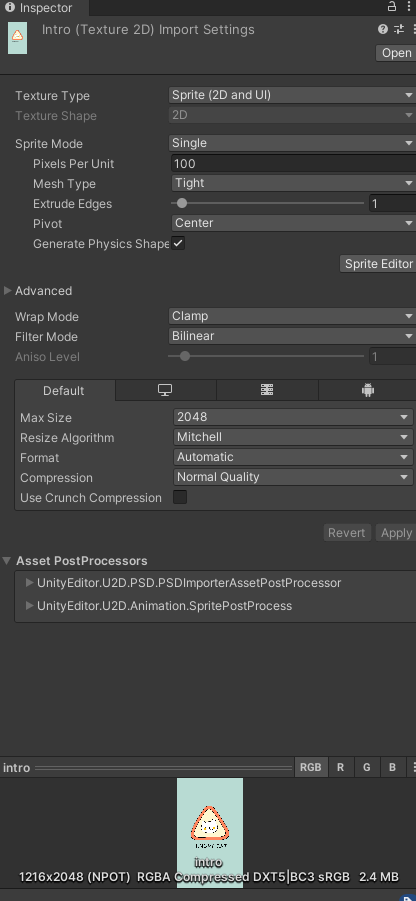The image size is (416, 901).
Task: Toggle the Generate Physics Shape checkbox
Action: (x=179, y=244)
